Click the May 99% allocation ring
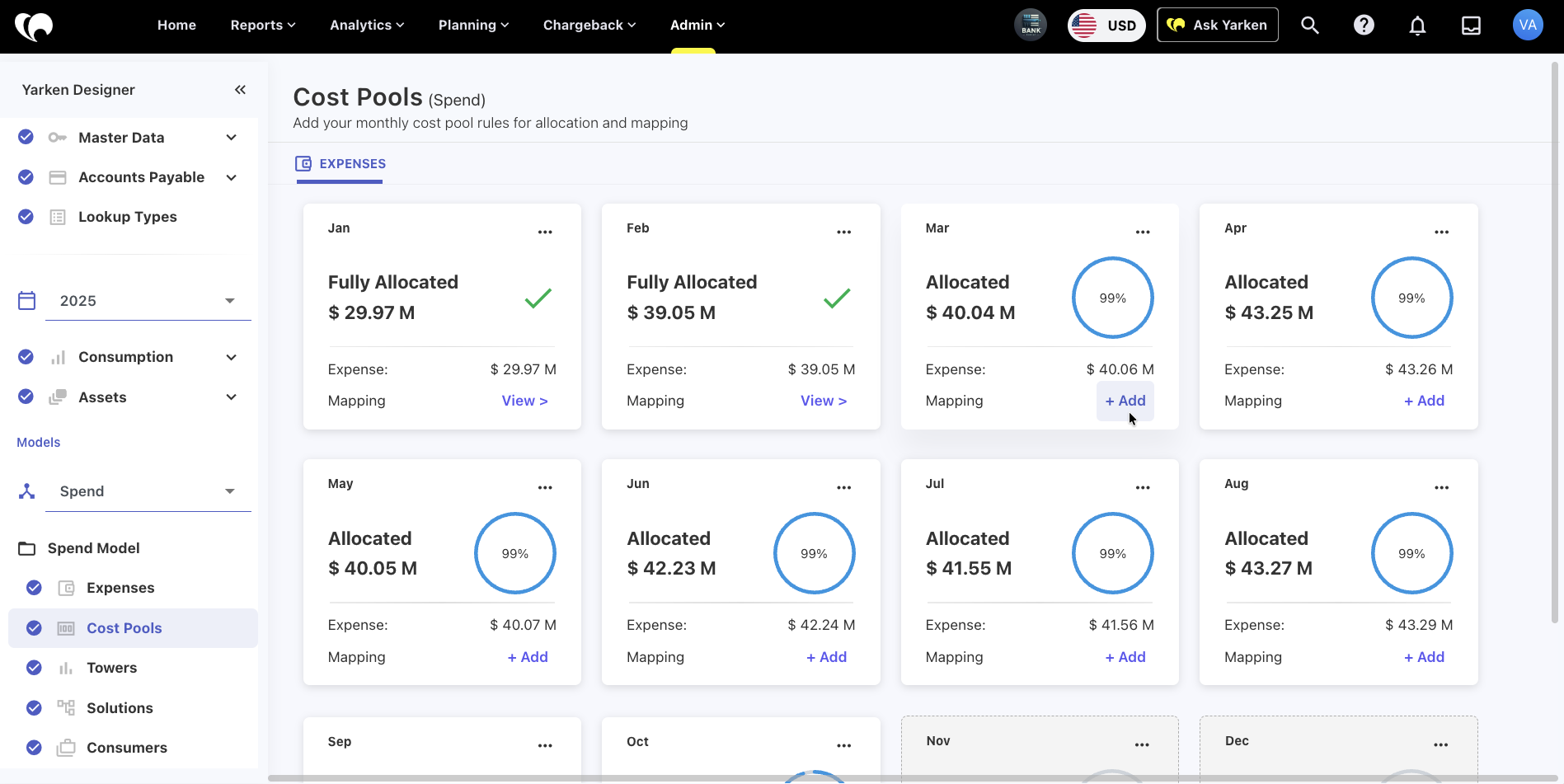Screen dimensions: 1564x784 514,553
